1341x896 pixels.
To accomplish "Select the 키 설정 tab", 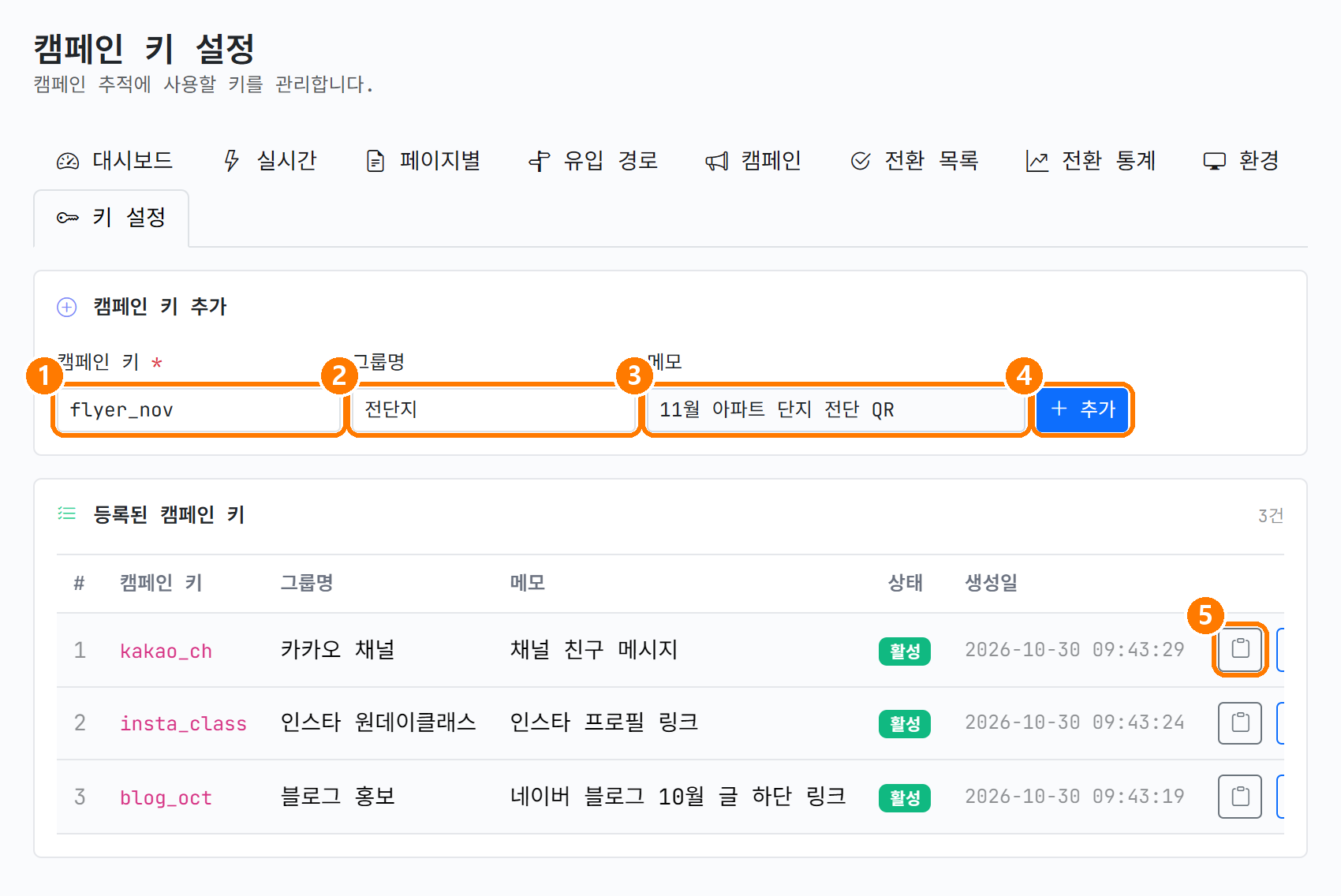I will pyautogui.click(x=111, y=218).
